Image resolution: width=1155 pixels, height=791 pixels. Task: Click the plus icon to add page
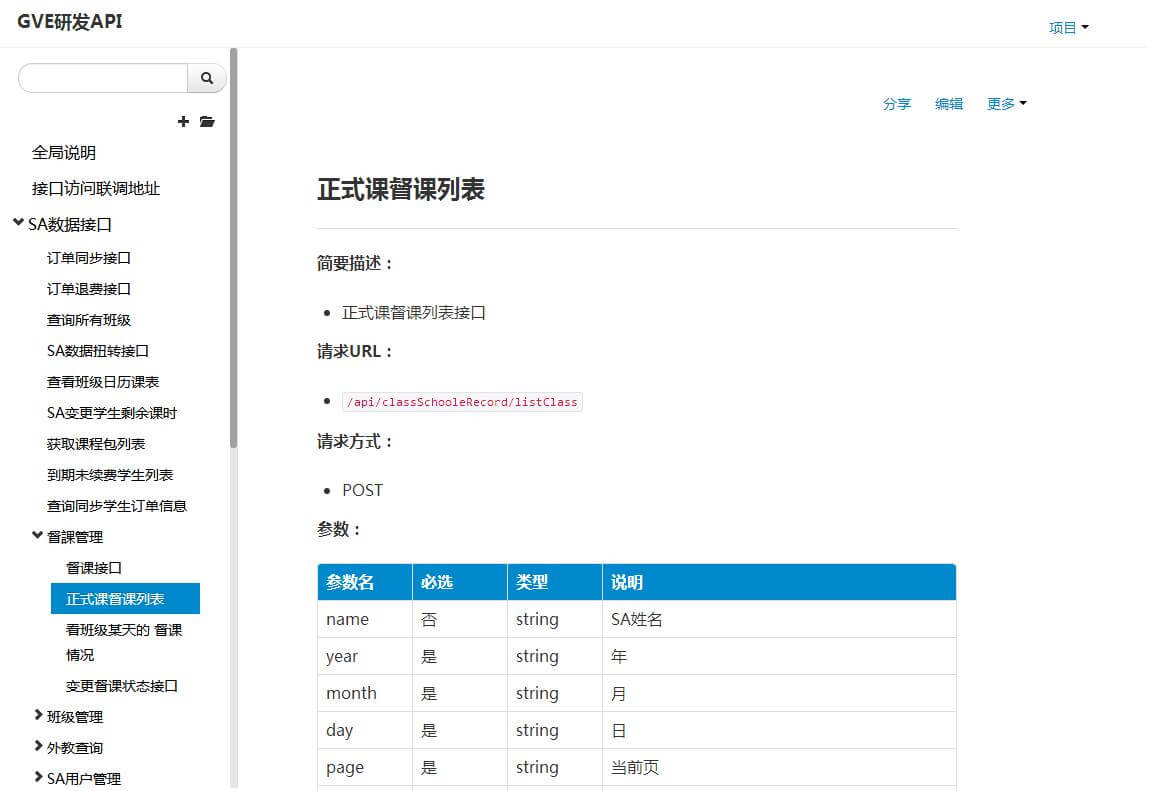[183, 122]
